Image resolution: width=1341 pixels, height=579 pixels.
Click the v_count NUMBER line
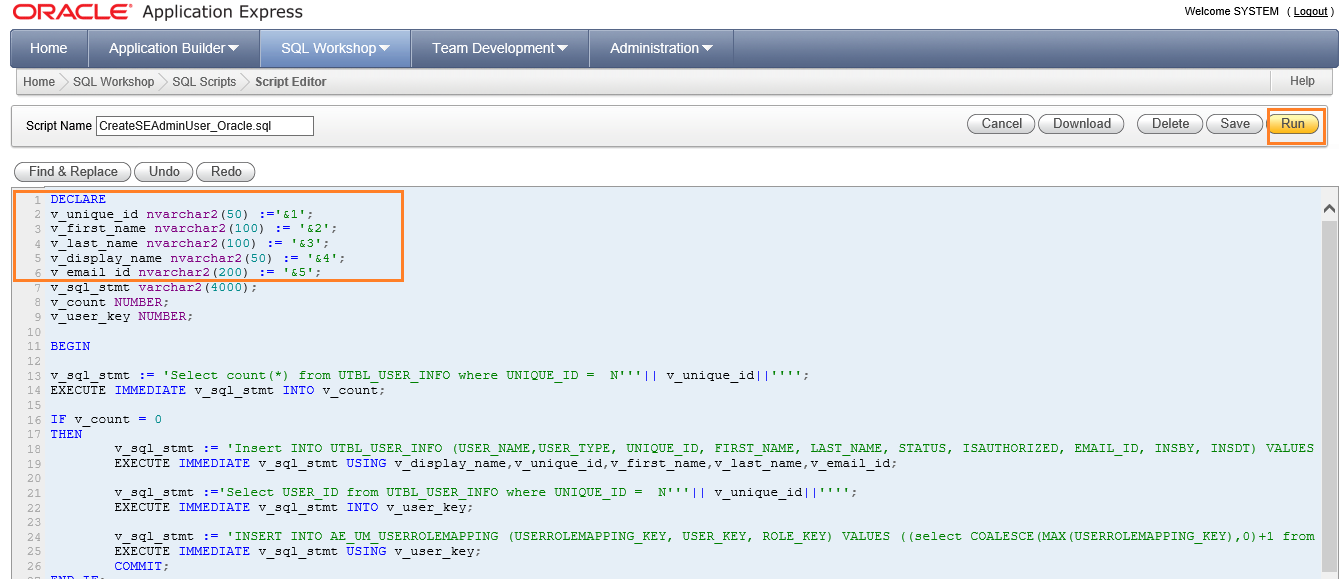tap(110, 301)
